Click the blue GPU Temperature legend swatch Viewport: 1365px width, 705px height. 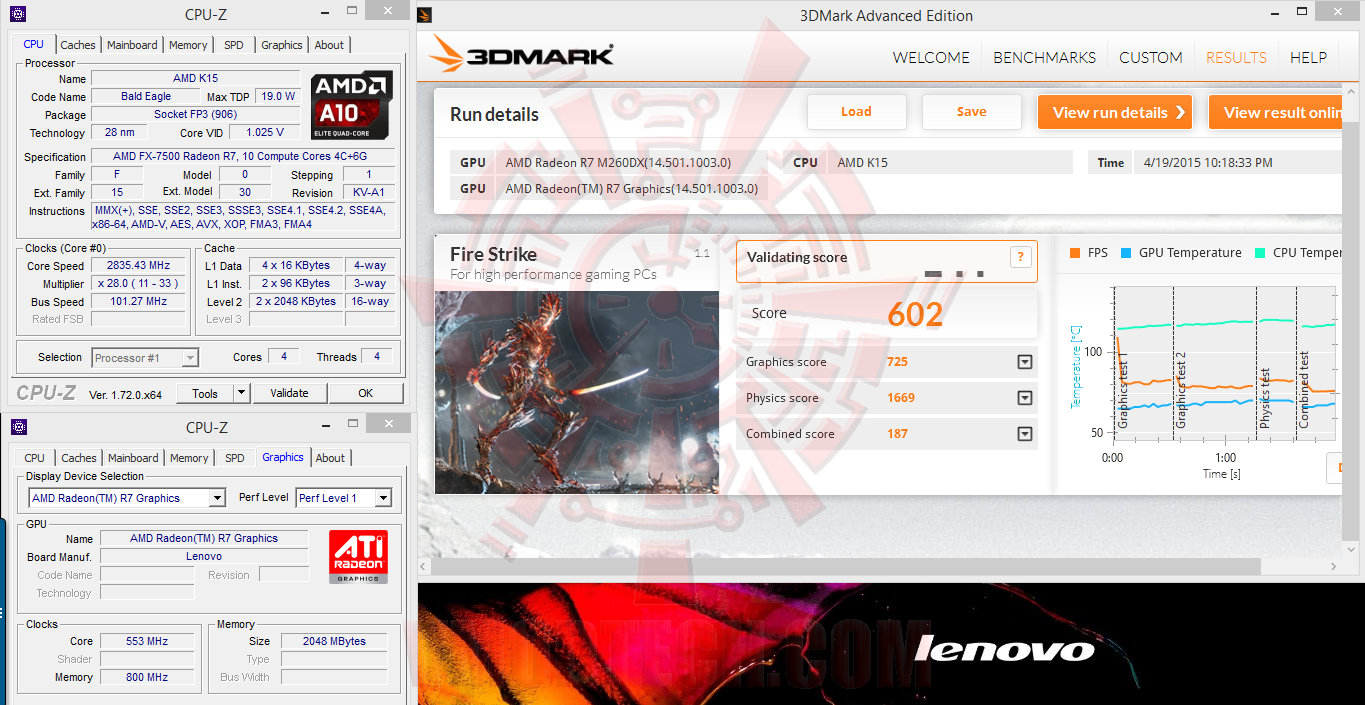[1126, 253]
